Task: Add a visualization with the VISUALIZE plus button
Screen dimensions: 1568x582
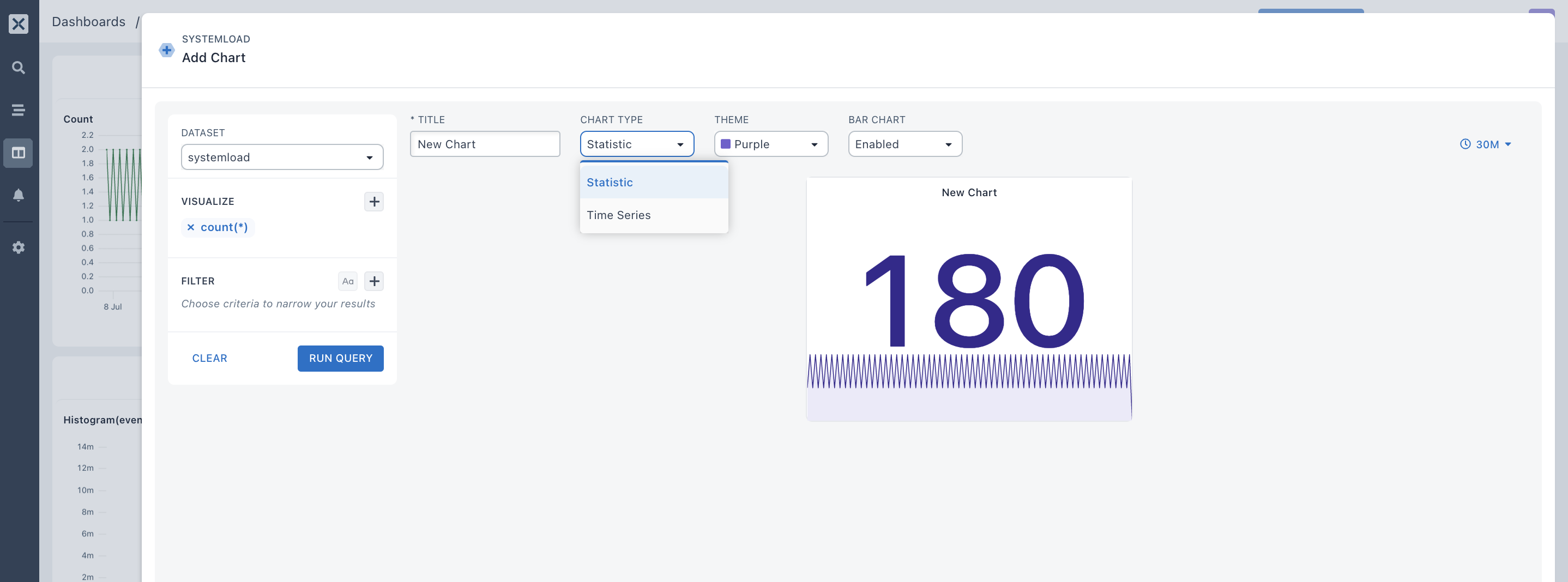Action: (x=375, y=202)
